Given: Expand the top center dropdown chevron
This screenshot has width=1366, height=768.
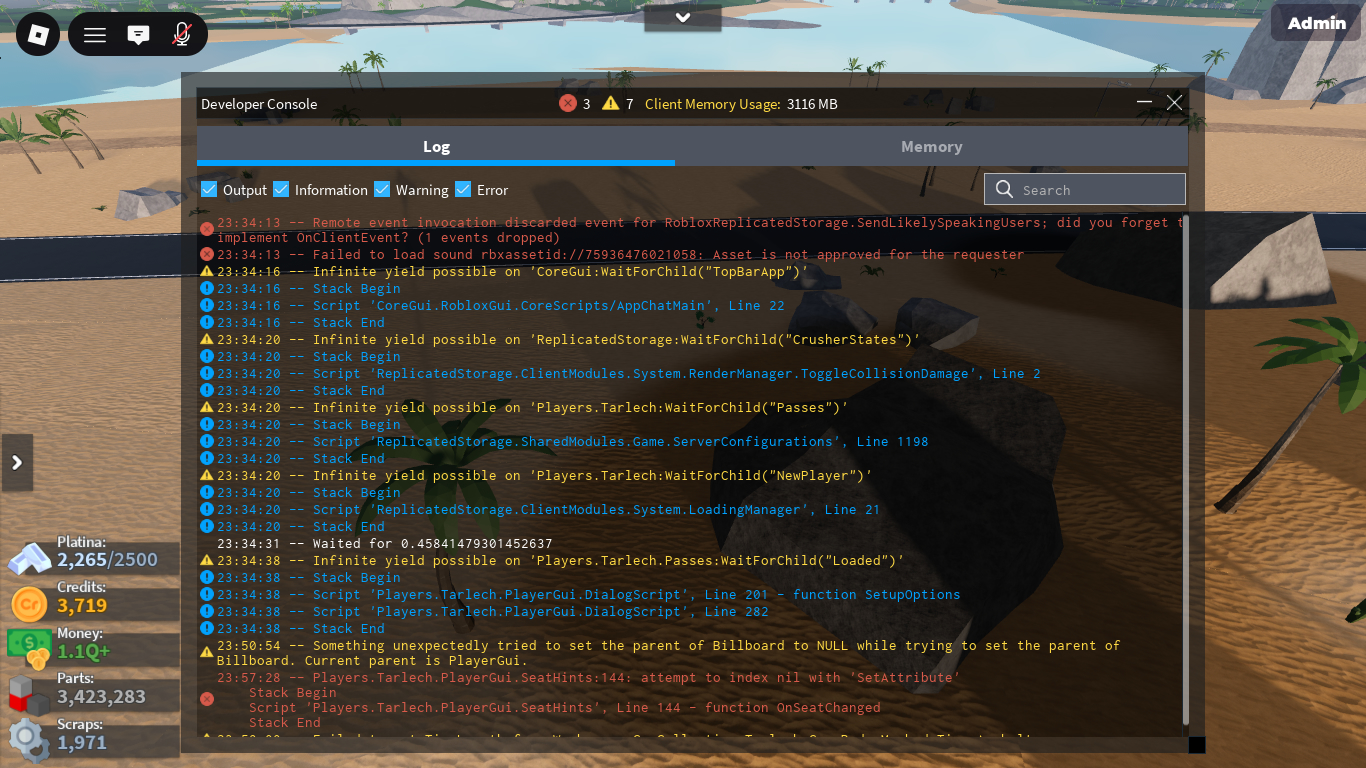Looking at the screenshot, I should (683, 18).
